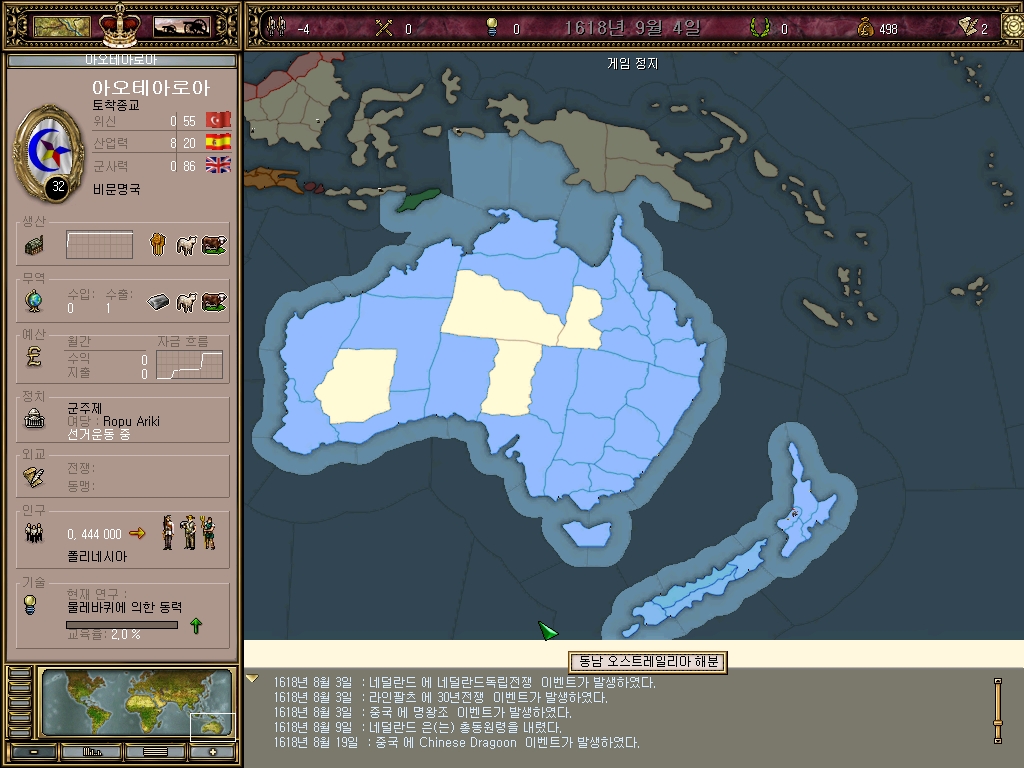
Task: Click the iron ingot icon in trade row
Action: pyautogui.click(x=158, y=302)
